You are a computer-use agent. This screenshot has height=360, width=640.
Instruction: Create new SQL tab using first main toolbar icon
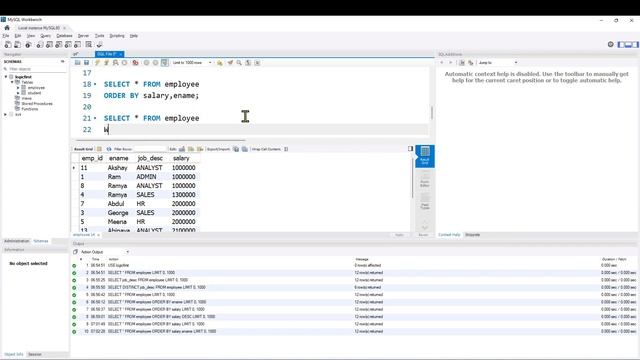point(8,44)
